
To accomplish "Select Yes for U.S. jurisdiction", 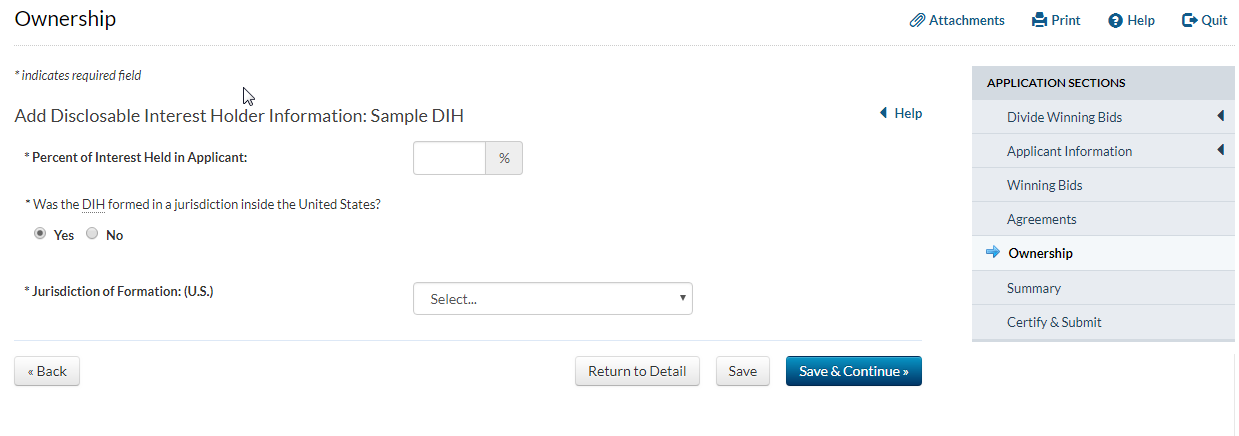I will click(40, 235).
